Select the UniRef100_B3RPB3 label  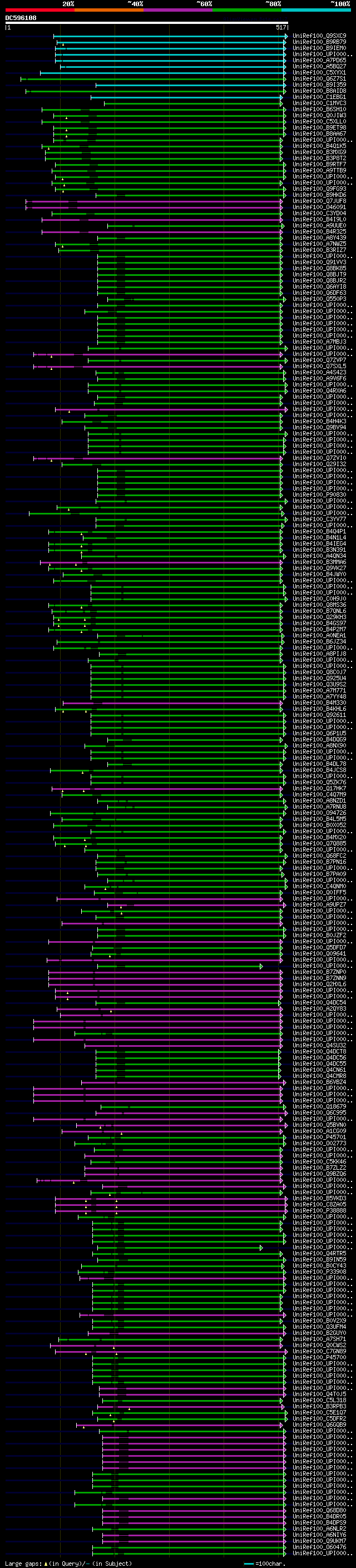pos(319,1406)
